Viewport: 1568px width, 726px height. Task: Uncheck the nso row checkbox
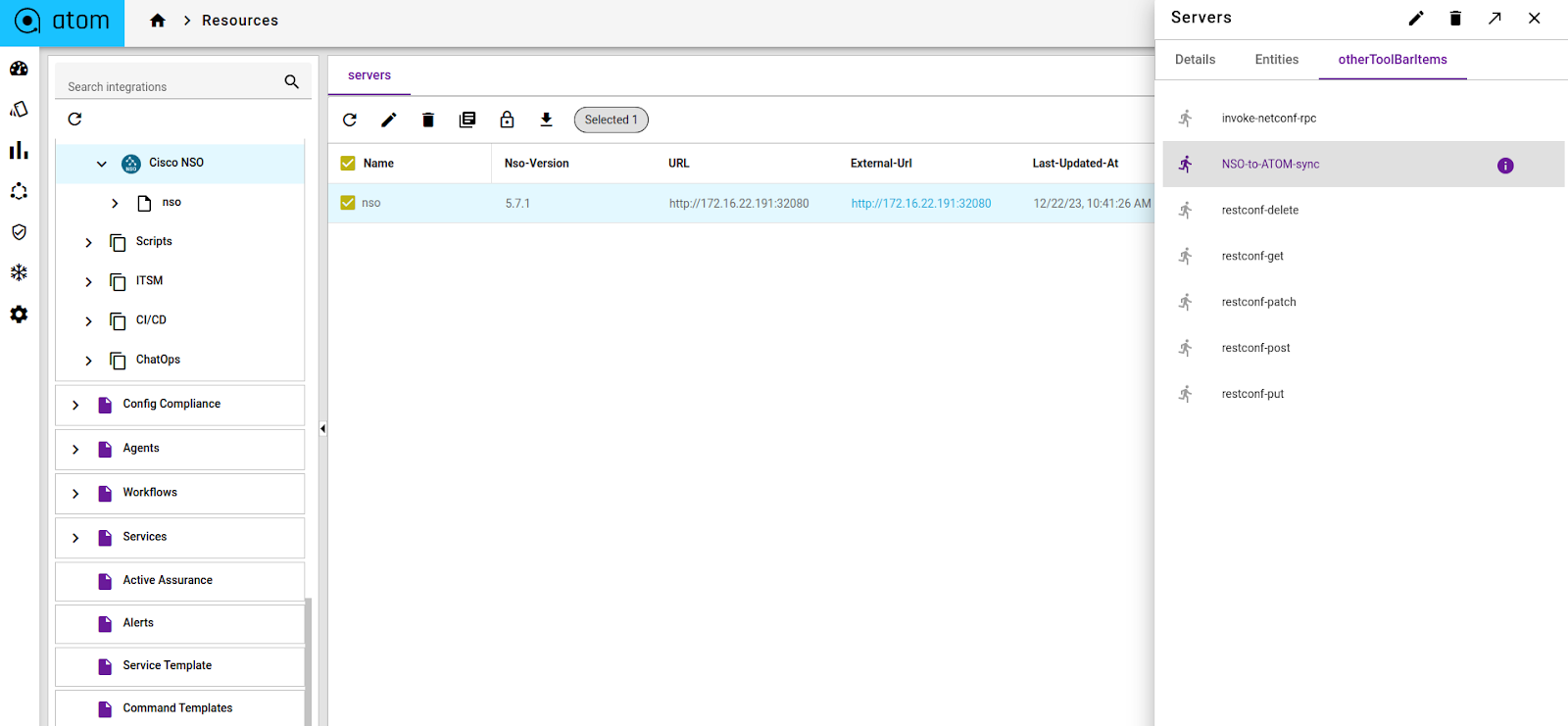tap(348, 203)
